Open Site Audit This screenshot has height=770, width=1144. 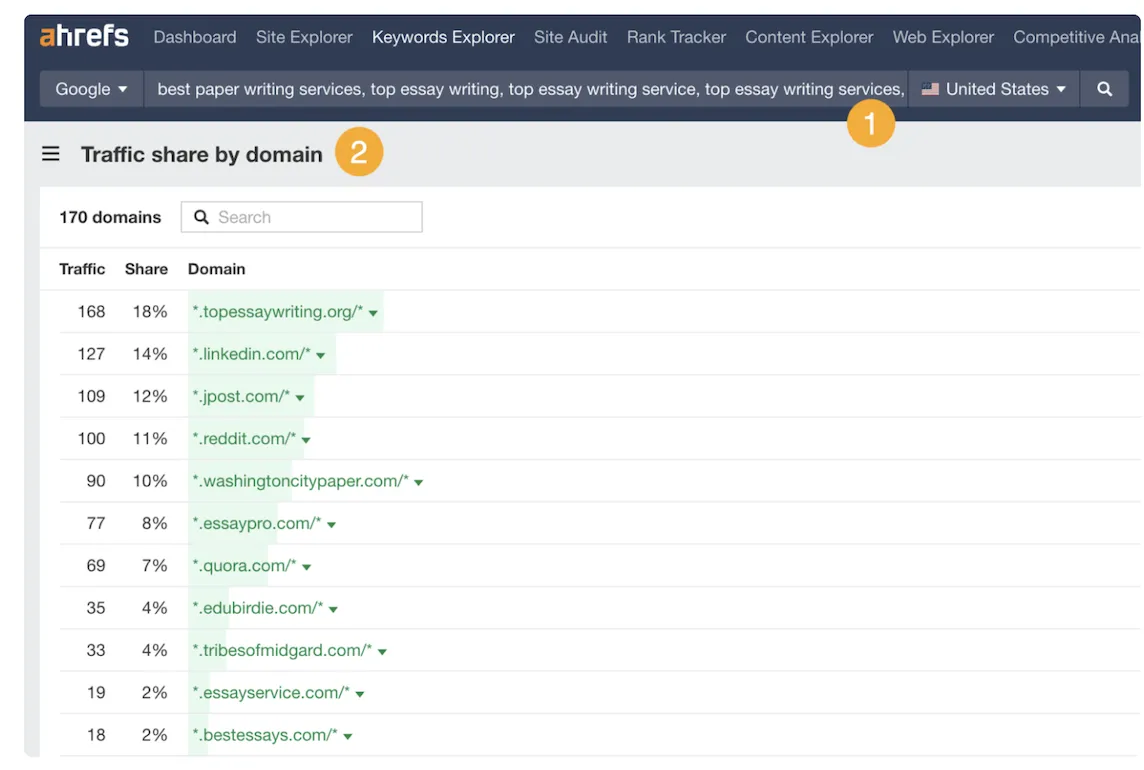point(571,36)
